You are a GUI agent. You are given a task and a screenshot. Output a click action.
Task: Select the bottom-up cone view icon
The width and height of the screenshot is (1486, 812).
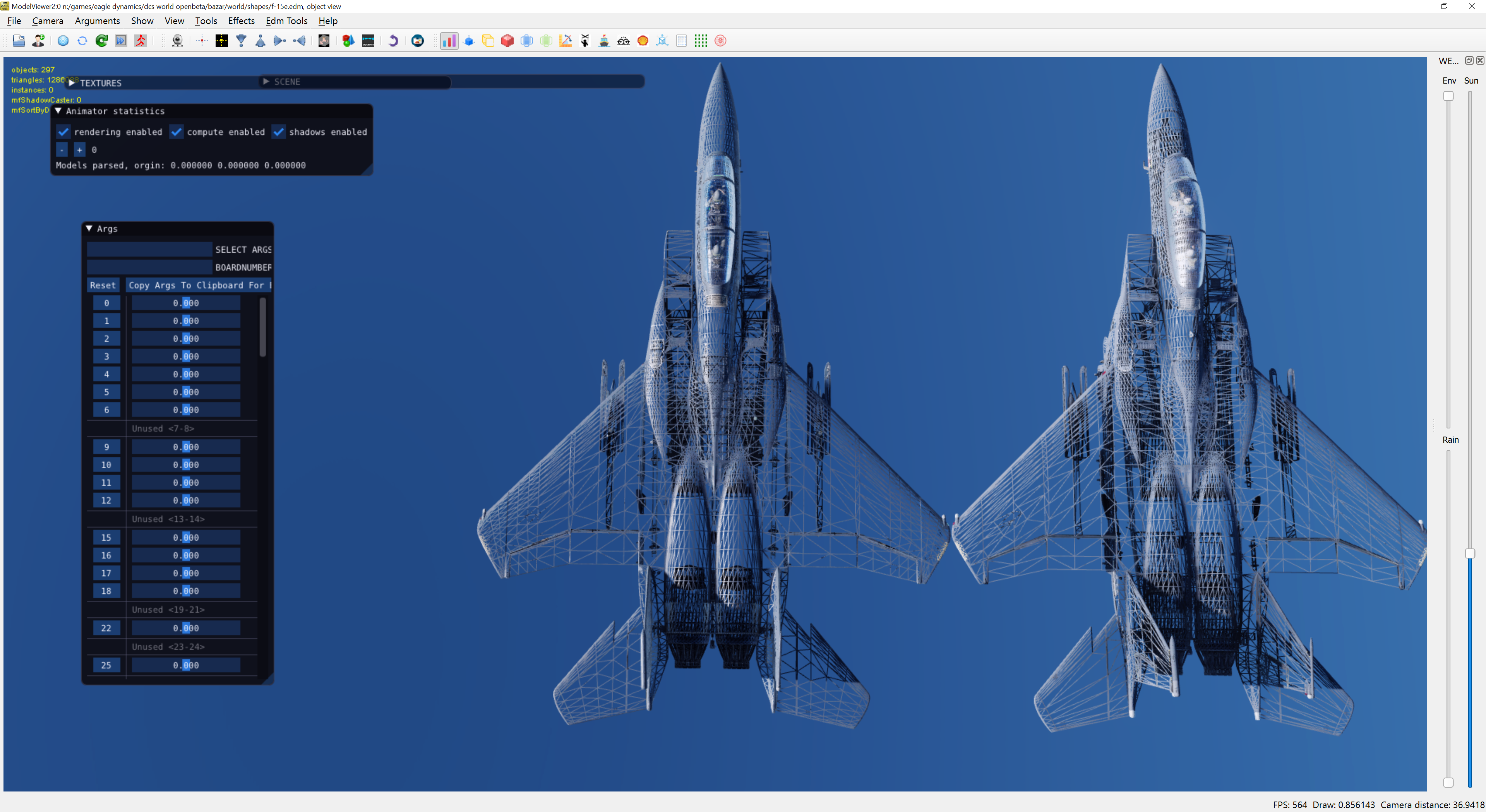[261, 41]
